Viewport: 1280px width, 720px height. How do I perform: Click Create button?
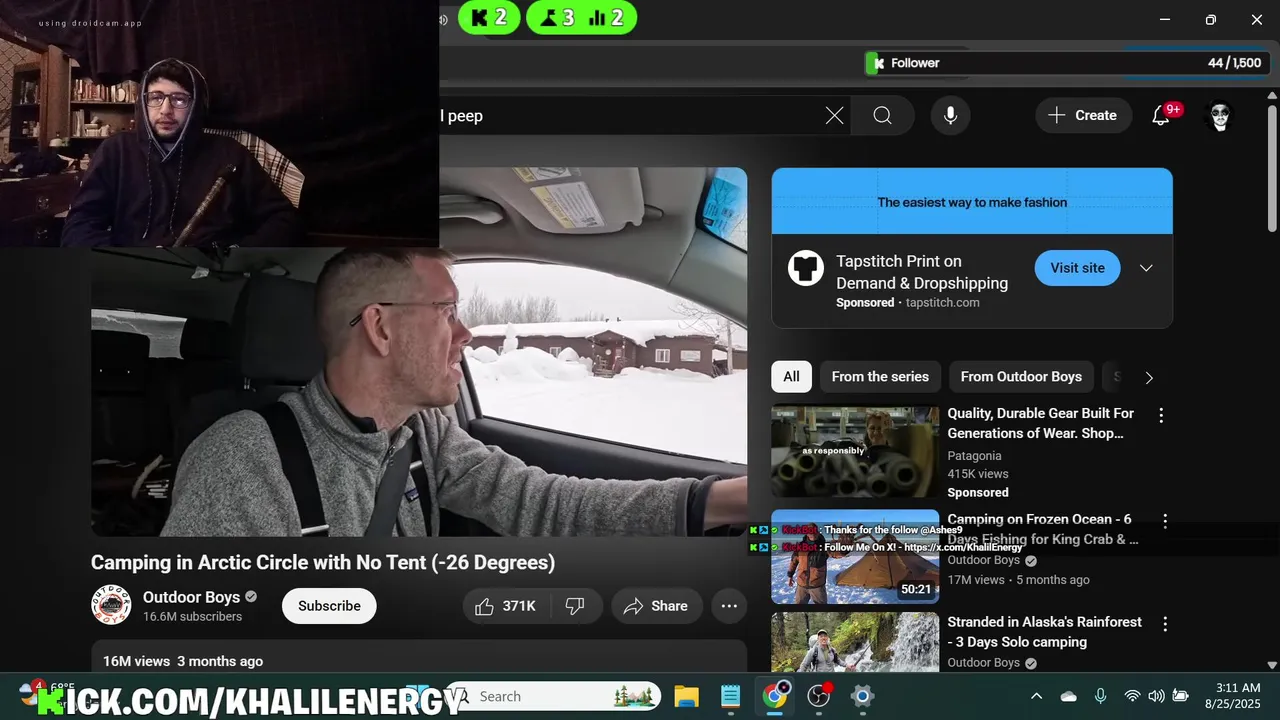pyautogui.click(x=1083, y=115)
